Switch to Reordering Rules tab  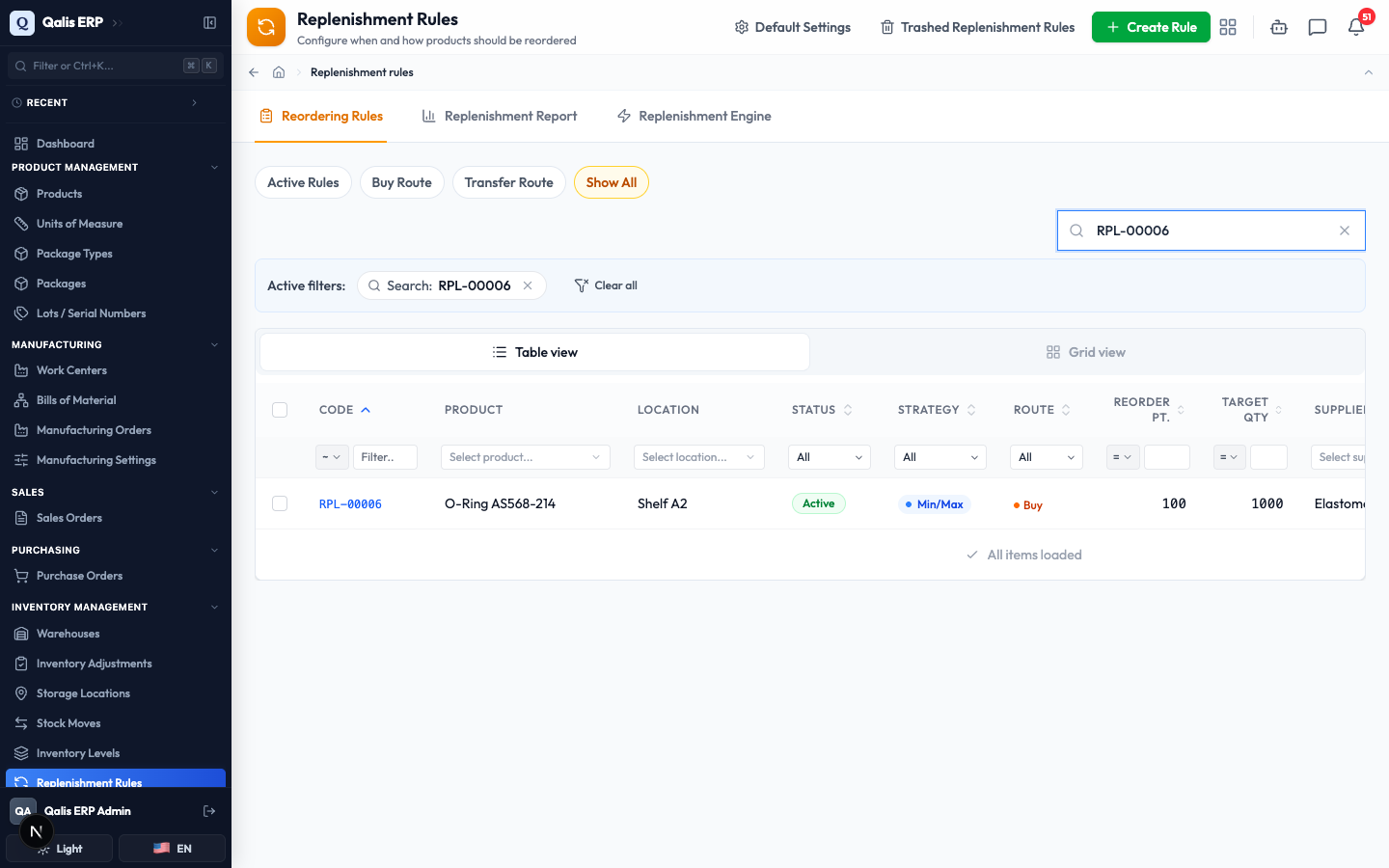321,116
